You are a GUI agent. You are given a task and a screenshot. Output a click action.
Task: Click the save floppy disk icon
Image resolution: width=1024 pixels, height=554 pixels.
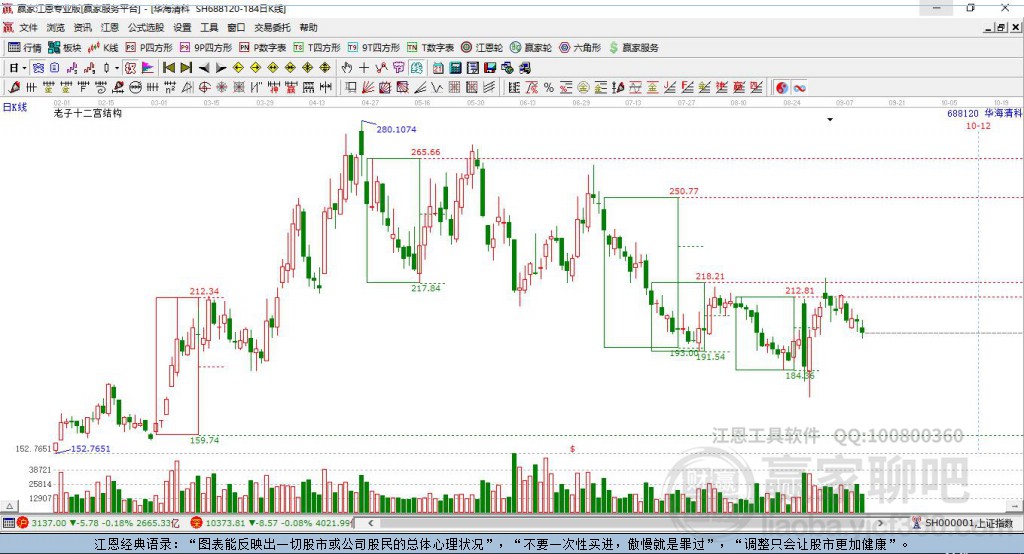click(490, 68)
